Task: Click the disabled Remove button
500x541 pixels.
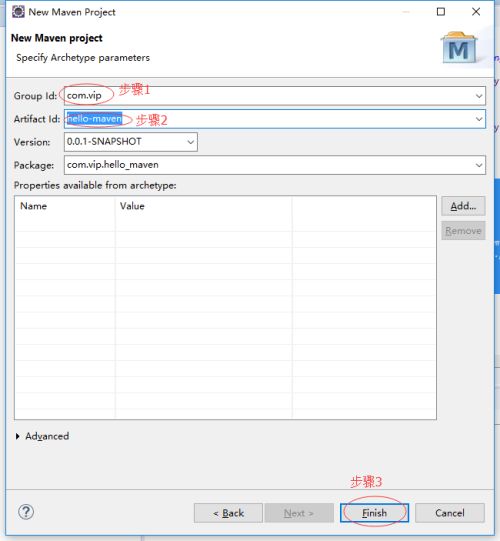Action: click(463, 230)
